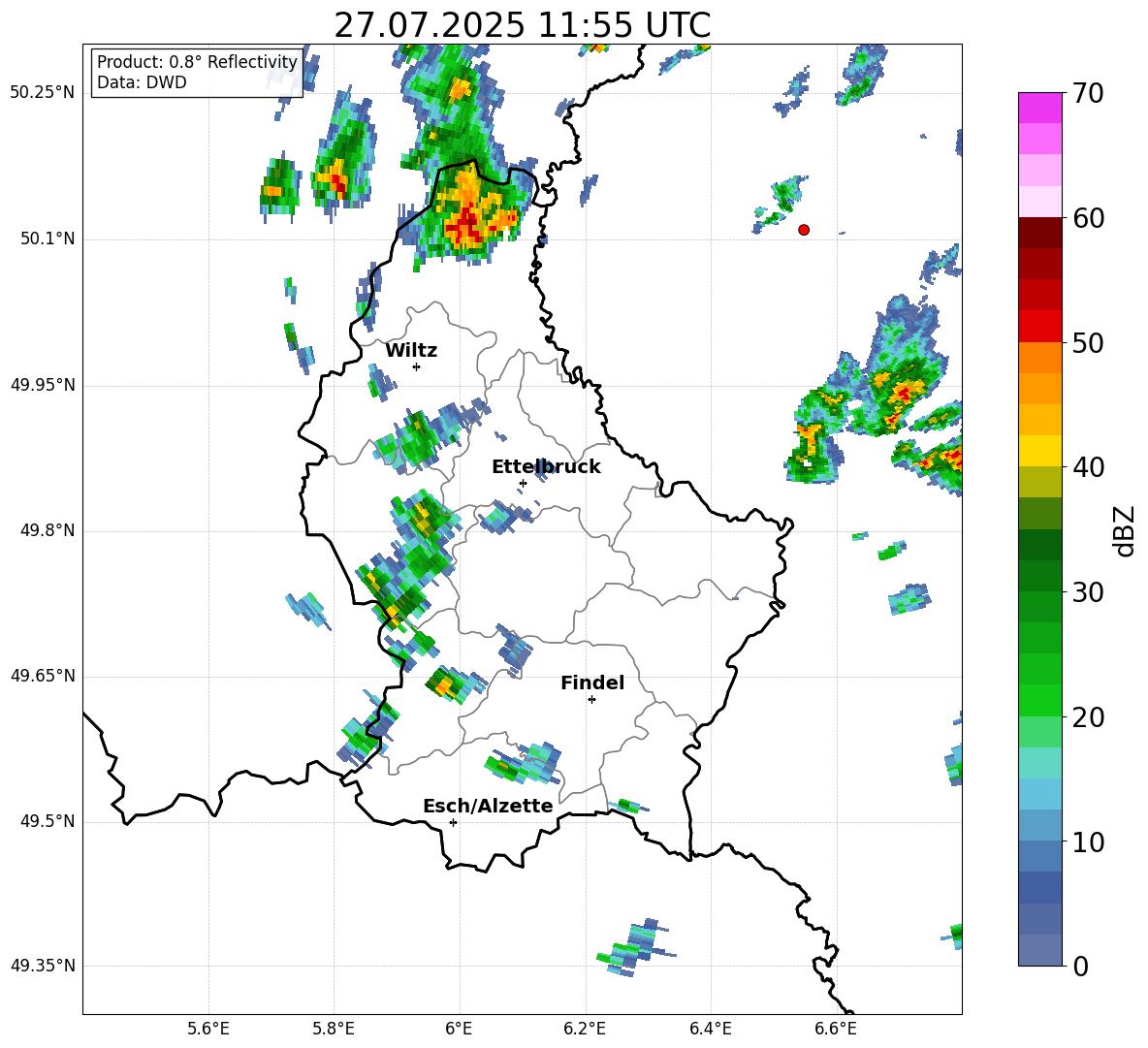Viewport: 1148px width, 1048px height.
Task: Pick the orange colorbar swatch just below 50
Action: (1040, 357)
